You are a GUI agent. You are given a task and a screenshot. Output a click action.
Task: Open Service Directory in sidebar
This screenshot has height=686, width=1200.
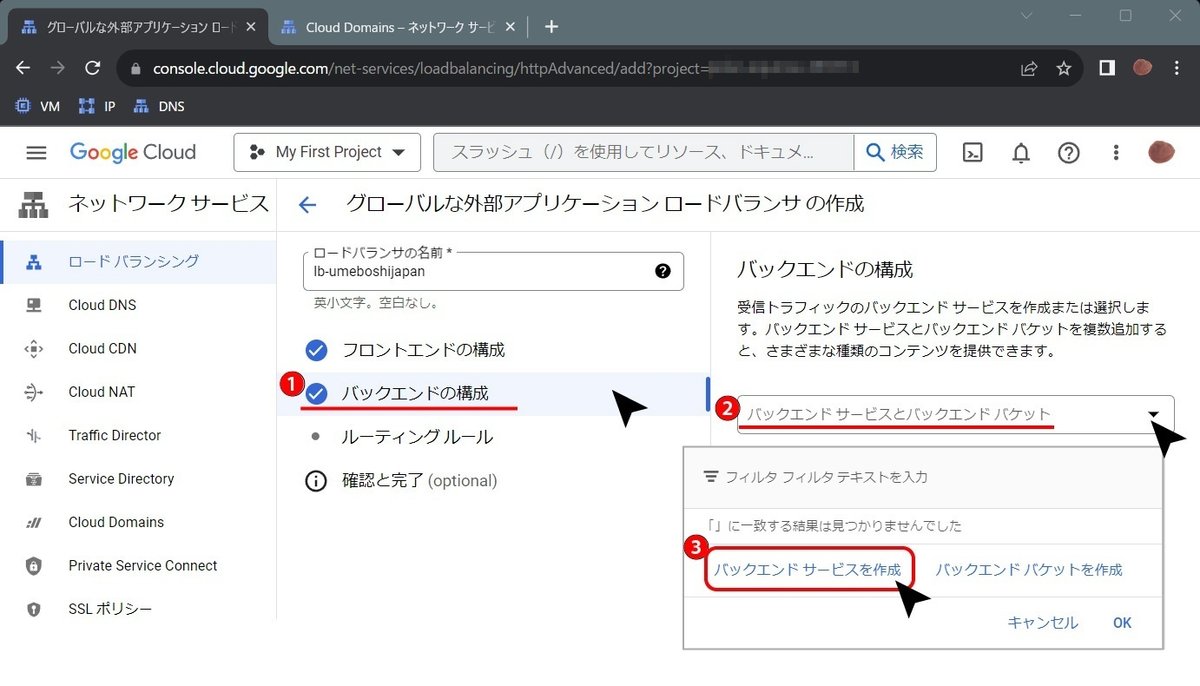tap(138, 479)
